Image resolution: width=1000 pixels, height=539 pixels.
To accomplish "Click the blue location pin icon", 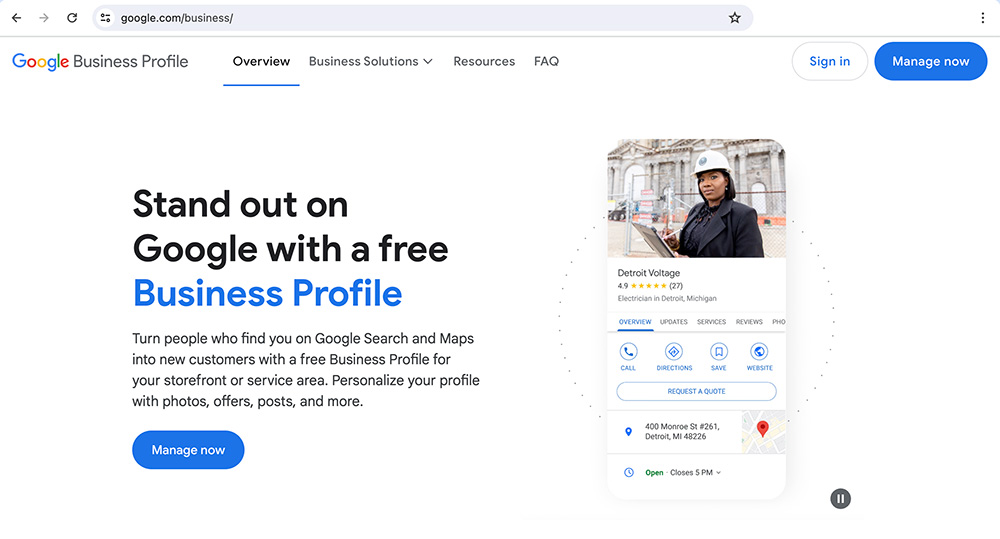I will coord(628,432).
